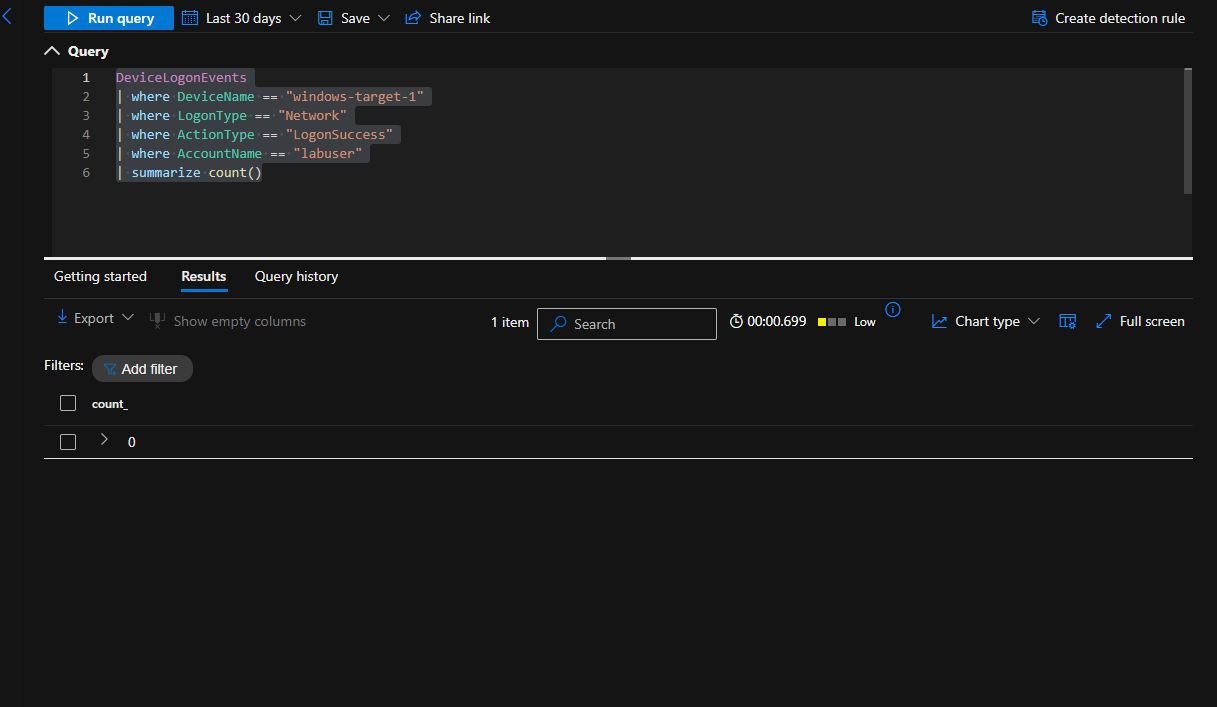Click the "LogonSuccess" string in query
The width and height of the screenshot is (1217, 707).
pos(340,134)
